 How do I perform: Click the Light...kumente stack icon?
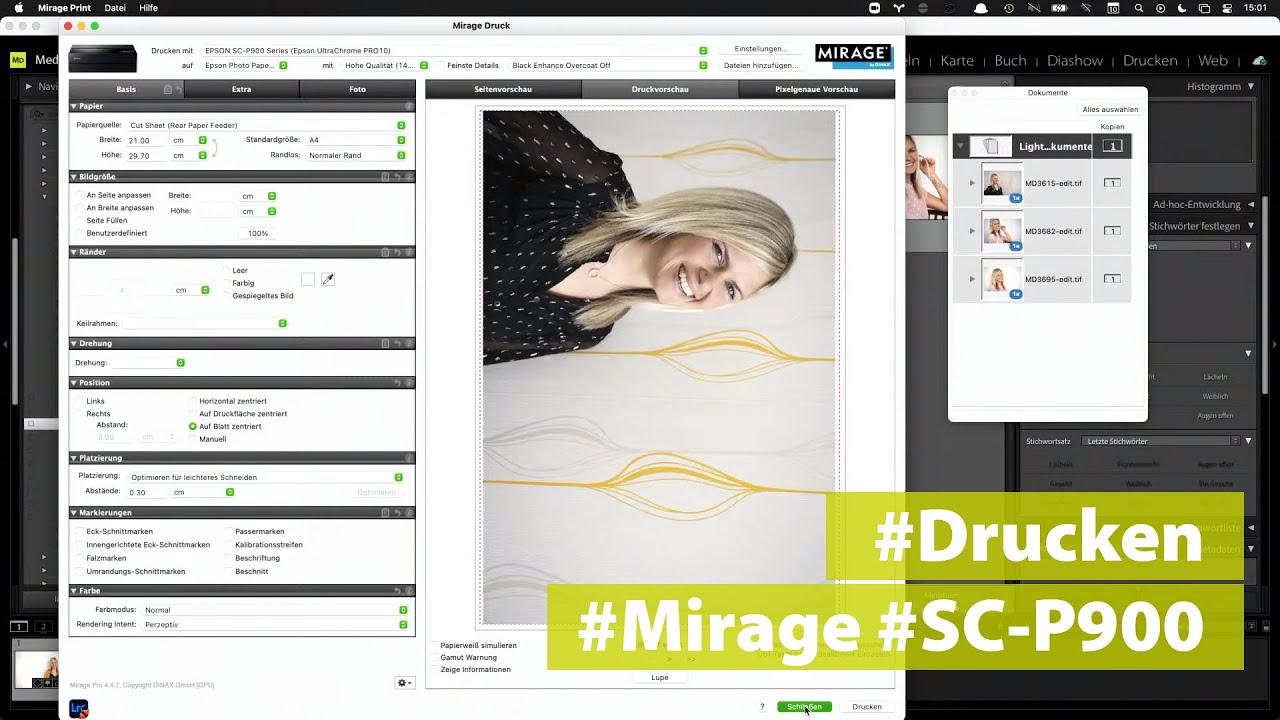990,146
